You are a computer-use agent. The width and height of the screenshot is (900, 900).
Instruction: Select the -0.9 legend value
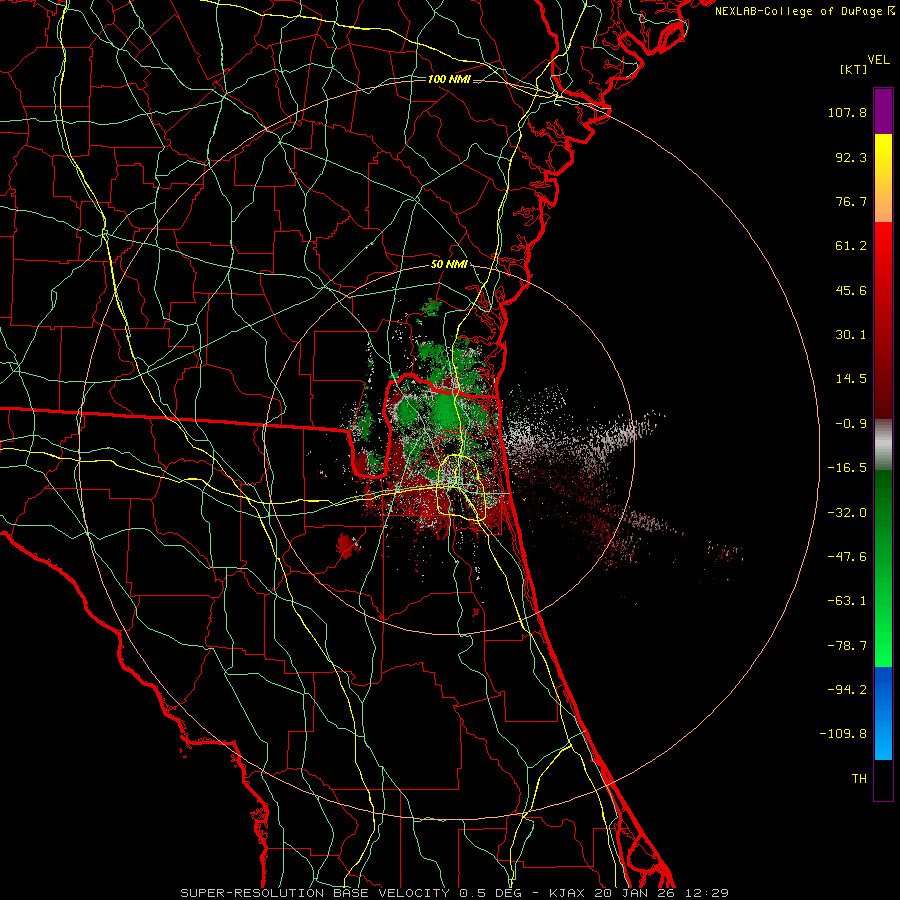(x=851, y=424)
